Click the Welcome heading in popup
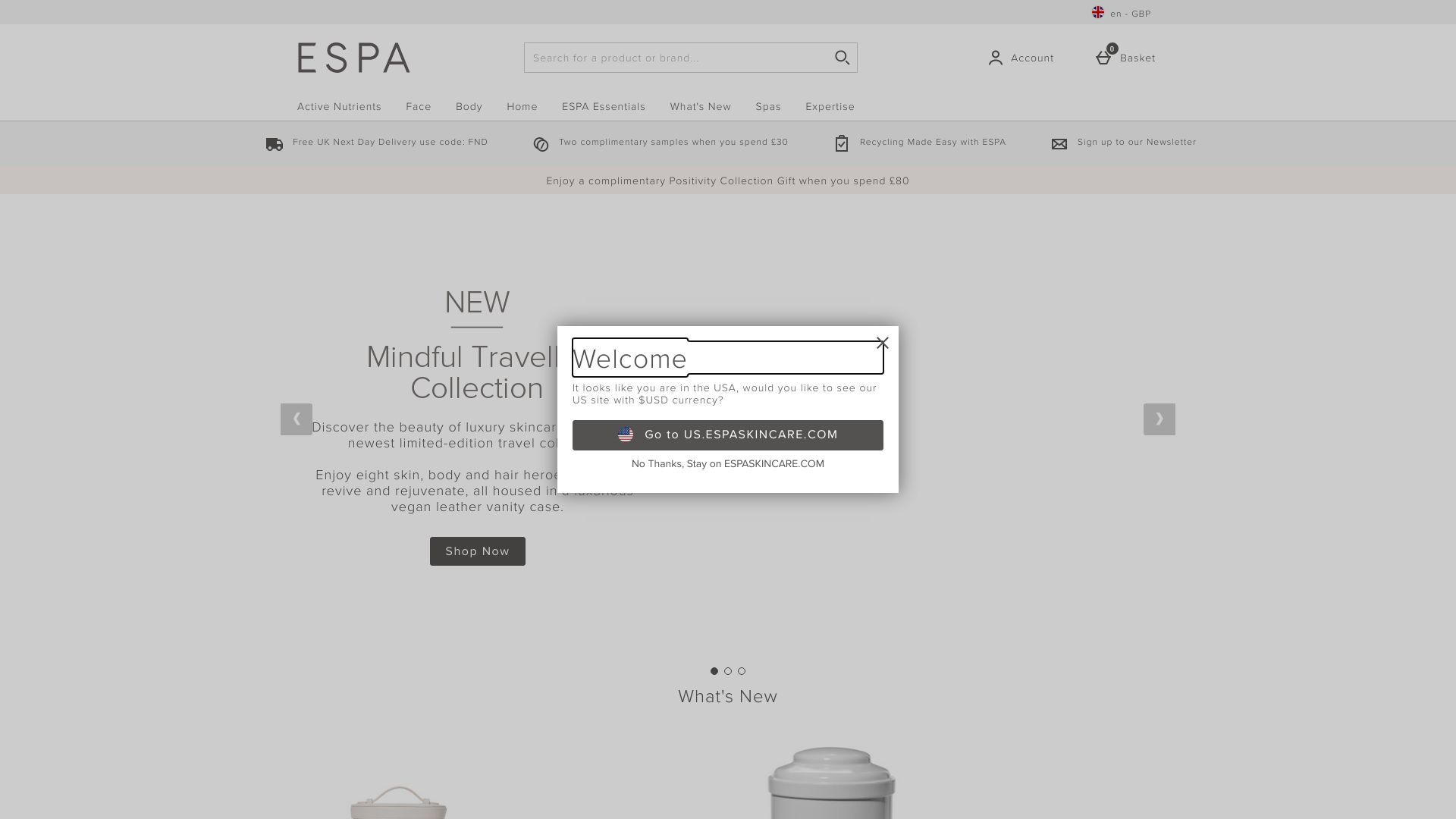The image size is (1456, 819). click(629, 359)
